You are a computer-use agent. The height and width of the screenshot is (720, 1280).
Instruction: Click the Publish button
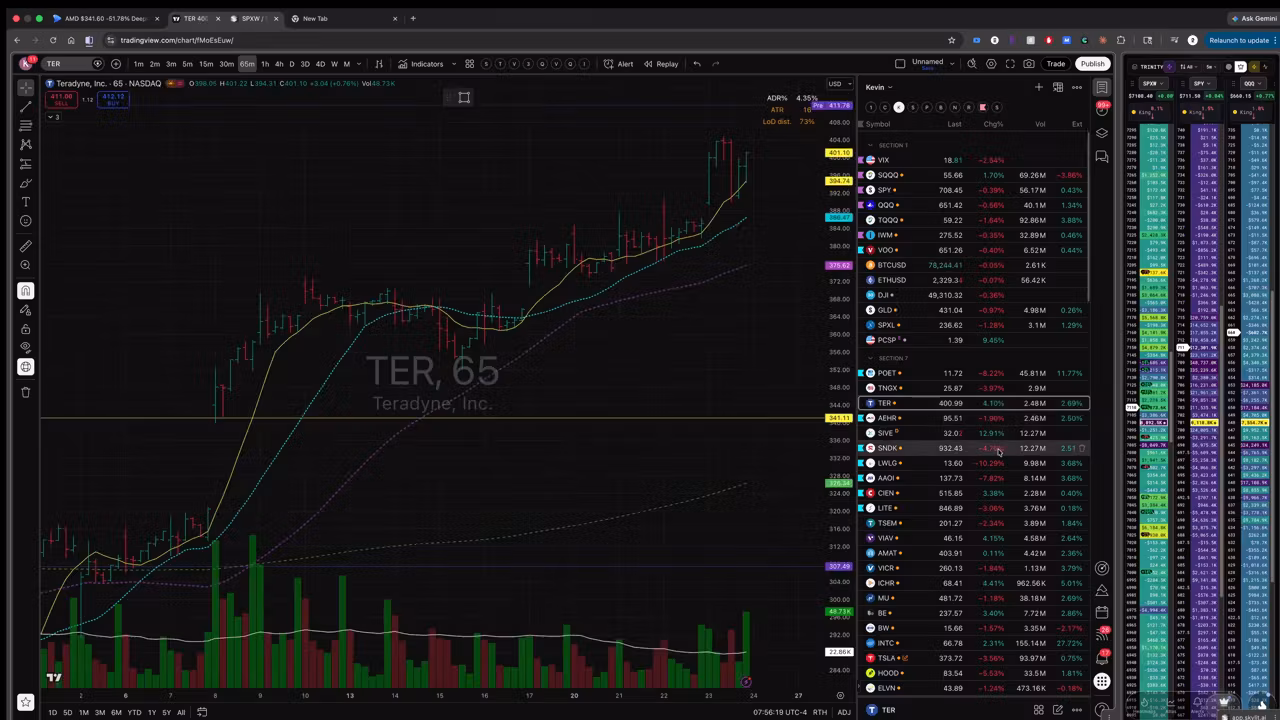tap(1092, 64)
